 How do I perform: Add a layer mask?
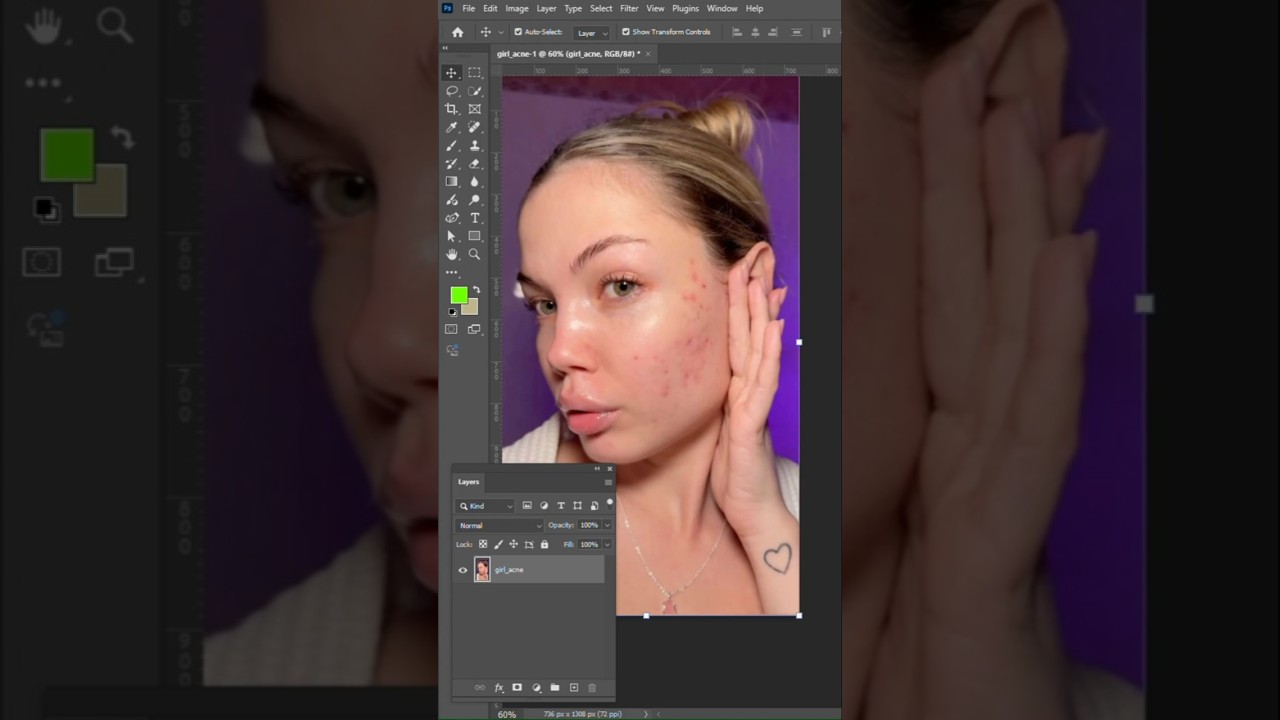(517, 688)
